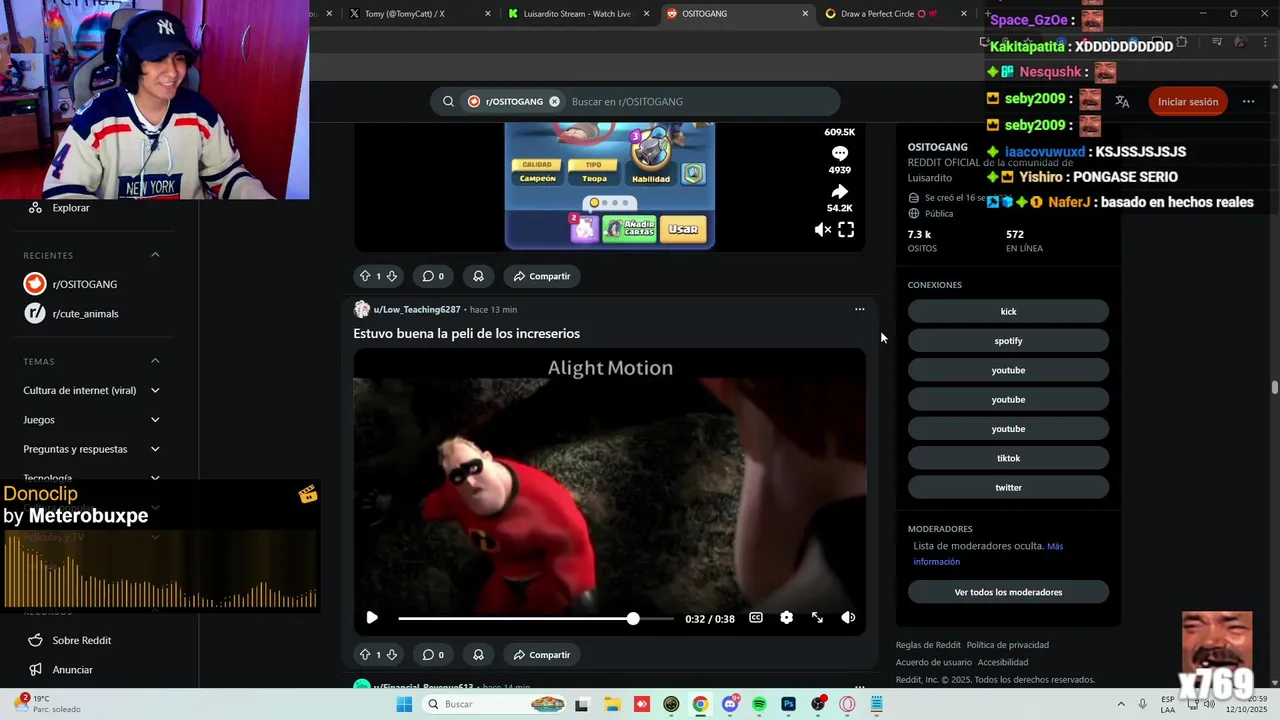The height and width of the screenshot is (720, 1280).
Task: Collapse the Temas section
Action: point(155,361)
